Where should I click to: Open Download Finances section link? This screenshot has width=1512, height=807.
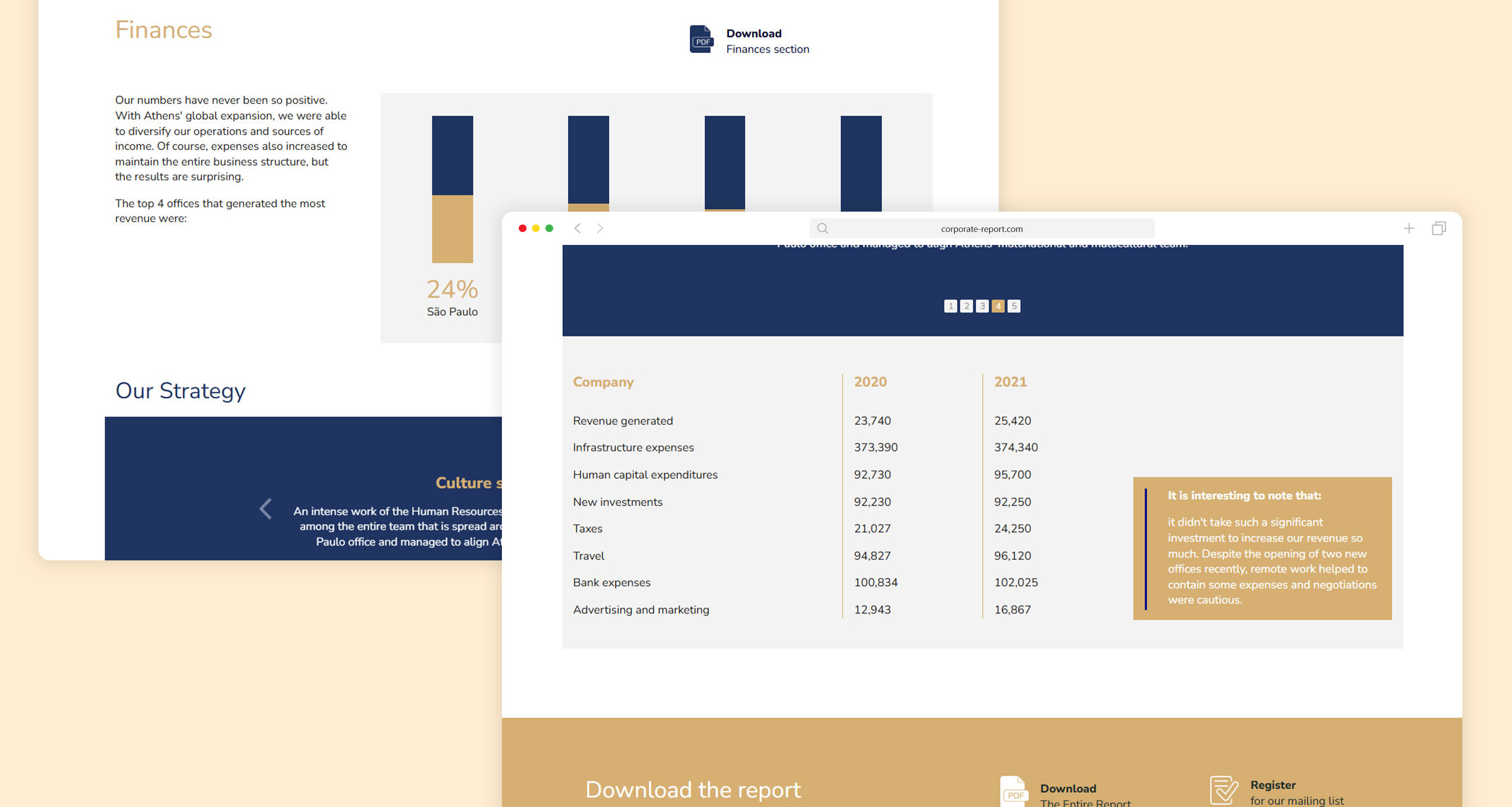coord(767,41)
